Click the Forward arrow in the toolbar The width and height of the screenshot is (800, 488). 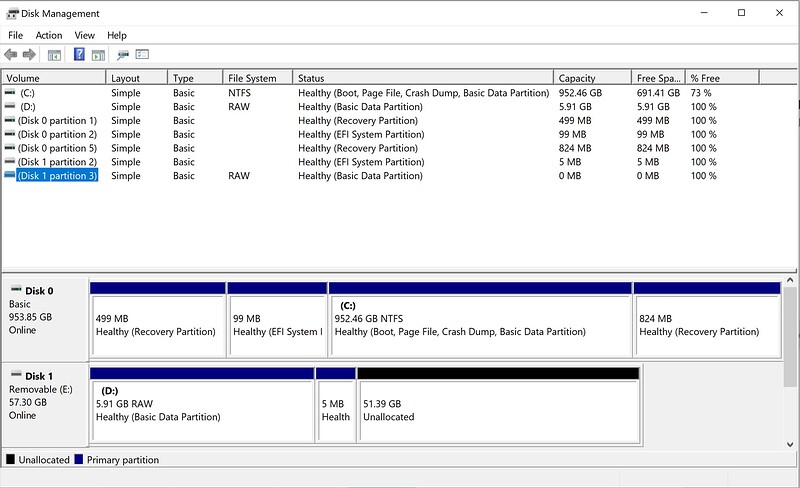tap(29, 55)
